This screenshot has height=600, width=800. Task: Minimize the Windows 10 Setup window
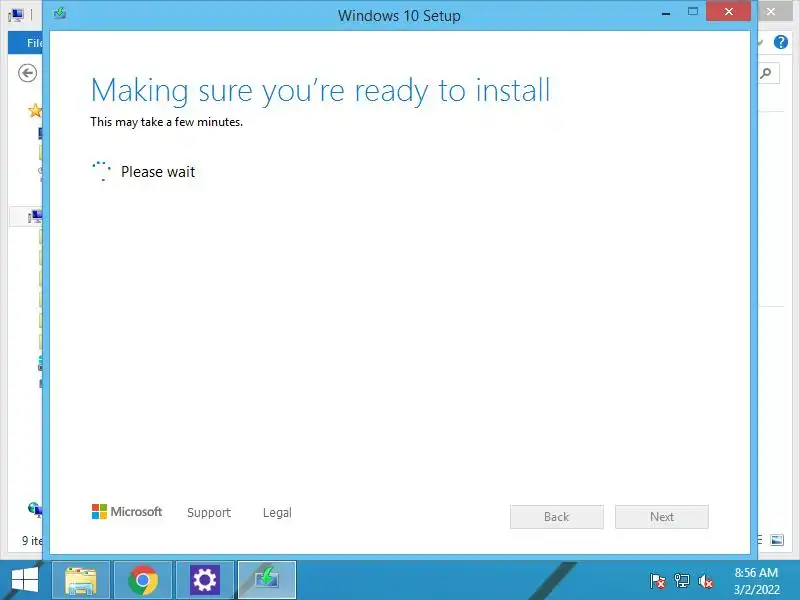point(666,12)
